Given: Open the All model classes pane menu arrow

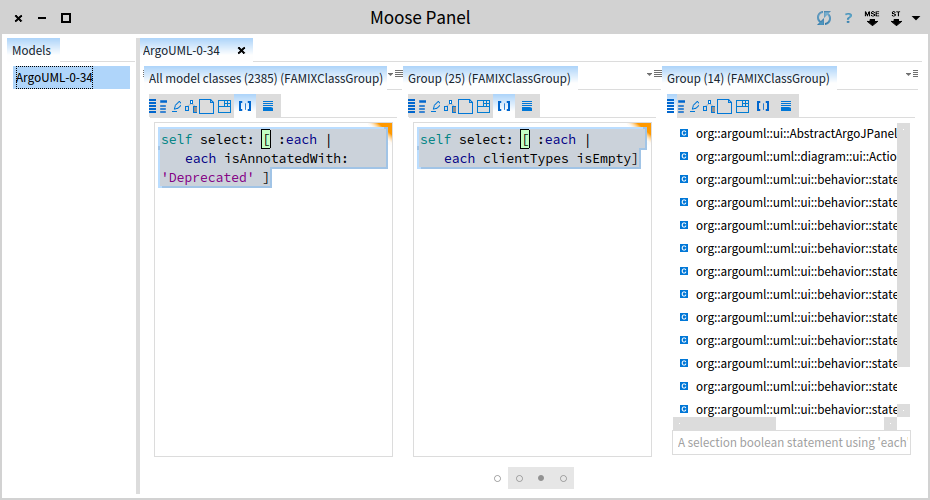Looking at the screenshot, I should [392, 74].
